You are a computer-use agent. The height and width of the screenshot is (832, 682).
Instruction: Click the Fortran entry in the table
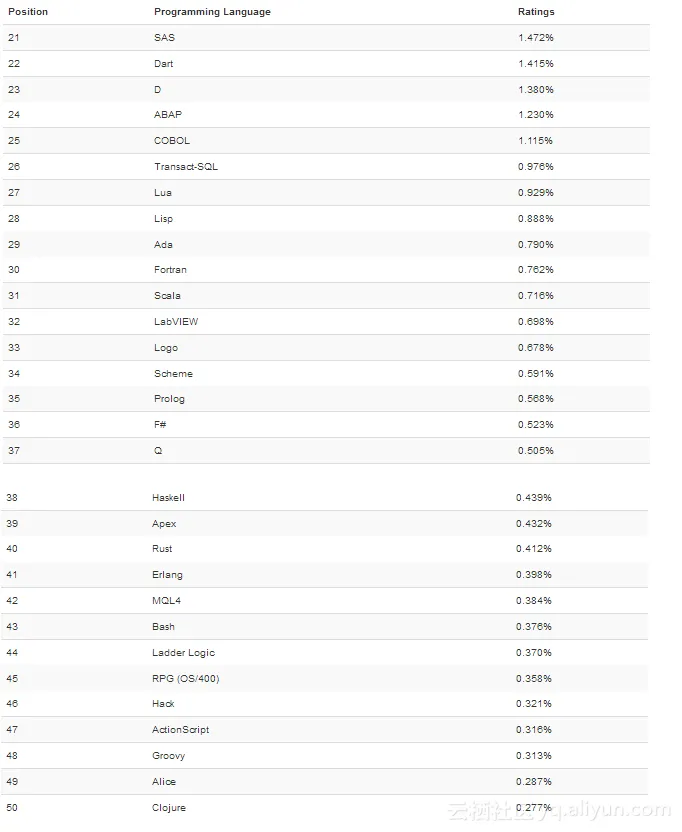pos(170,270)
